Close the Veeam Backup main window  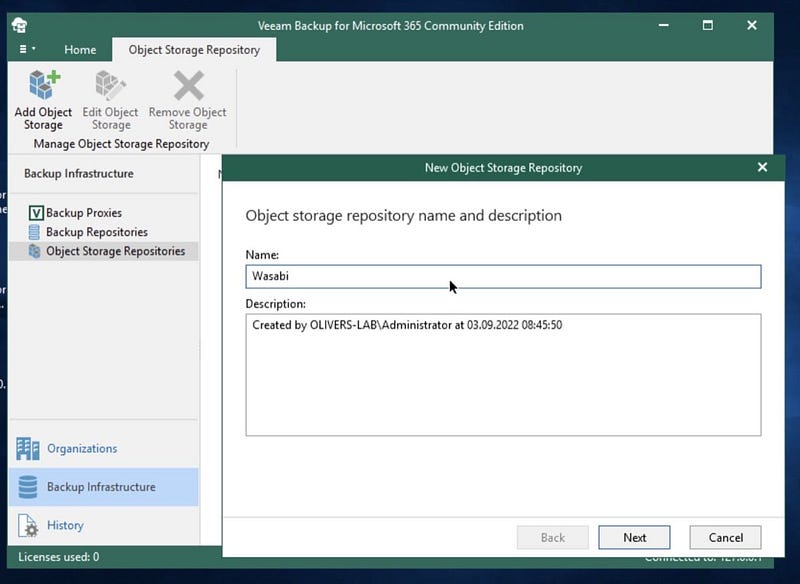pyautogui.click(x=752, y=25)
